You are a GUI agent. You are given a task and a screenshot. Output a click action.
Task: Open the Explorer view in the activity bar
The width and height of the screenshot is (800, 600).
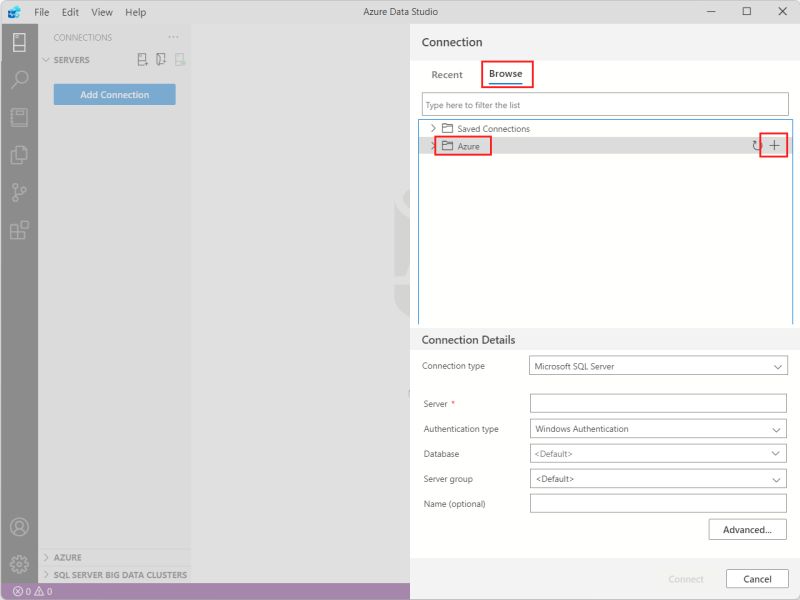click(18, 152)
